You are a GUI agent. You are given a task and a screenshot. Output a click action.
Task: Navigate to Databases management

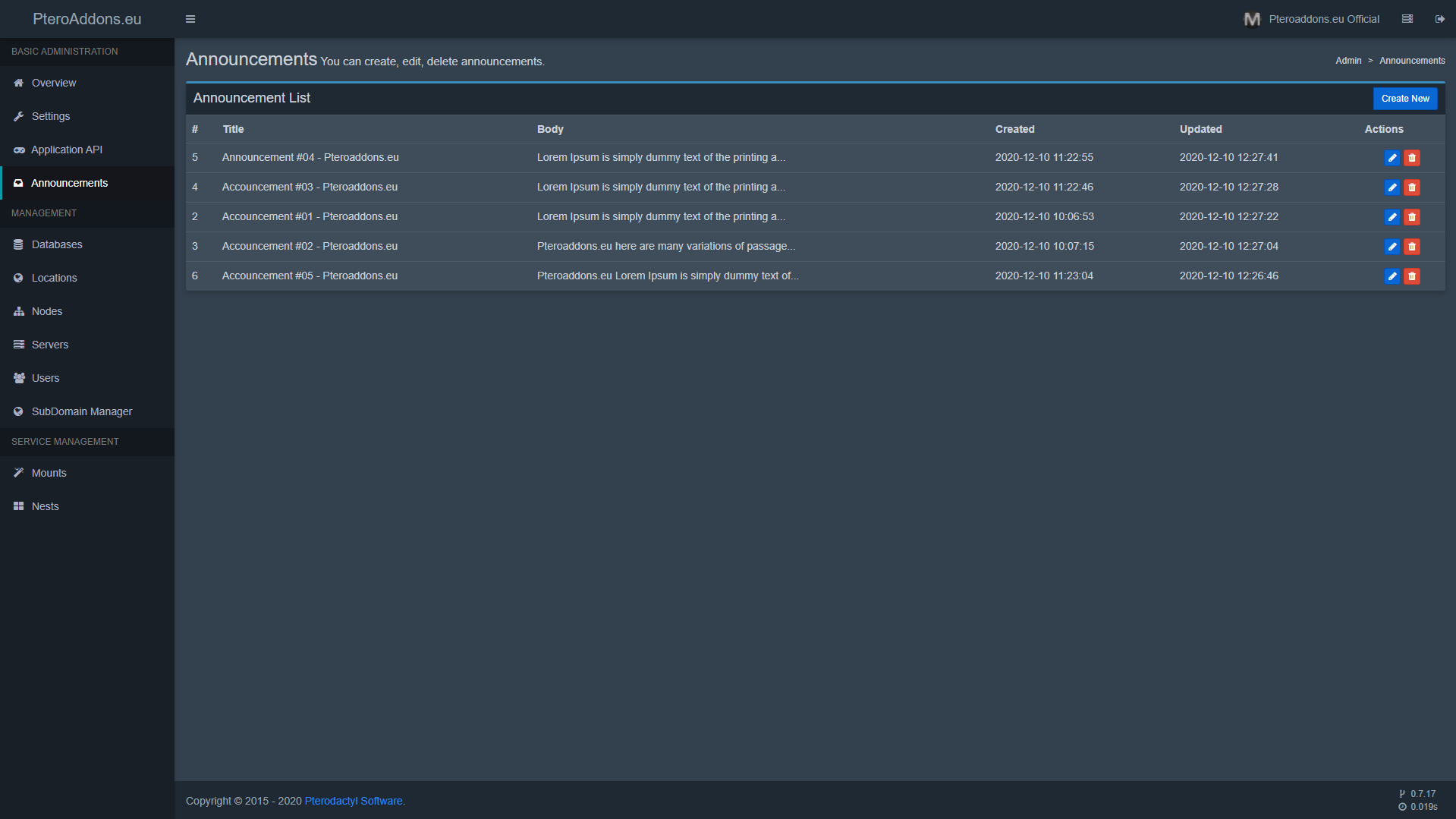57,244
